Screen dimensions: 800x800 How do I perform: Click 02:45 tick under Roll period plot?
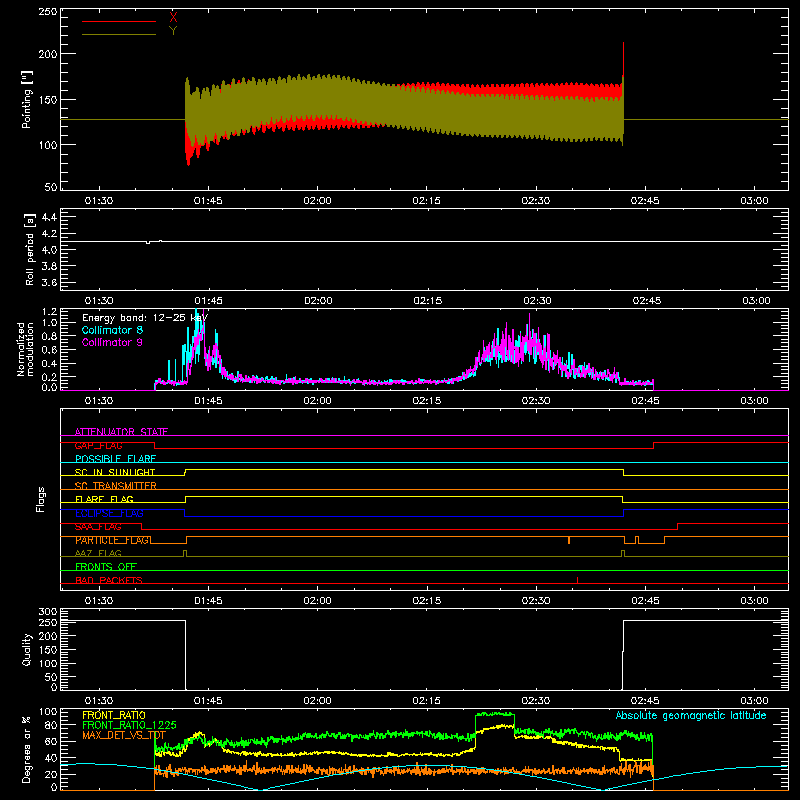(646, 301)
